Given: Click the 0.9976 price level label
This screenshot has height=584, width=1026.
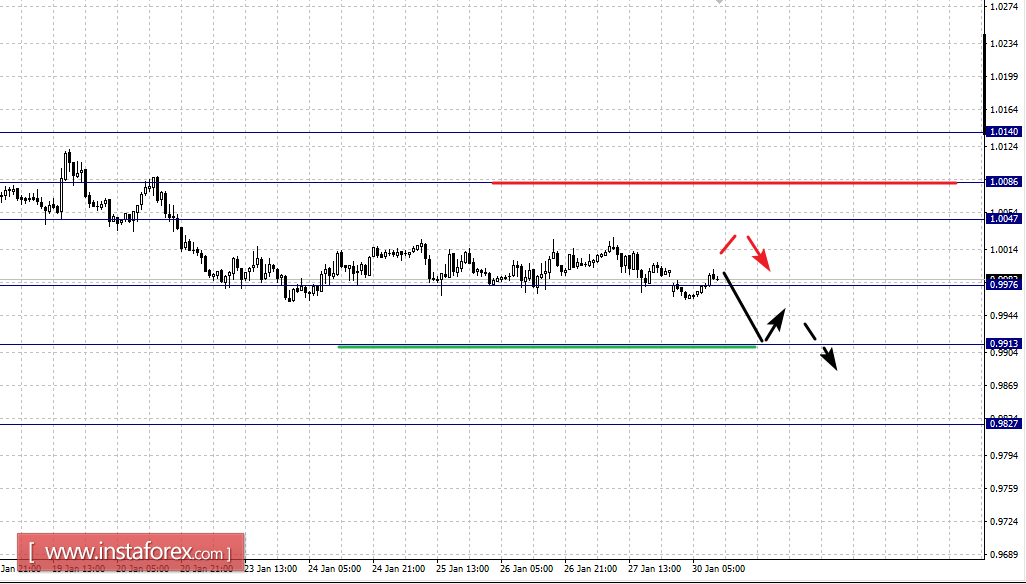Looking at the screenshot, I should pyautogui.click(x=1004, y=285).
